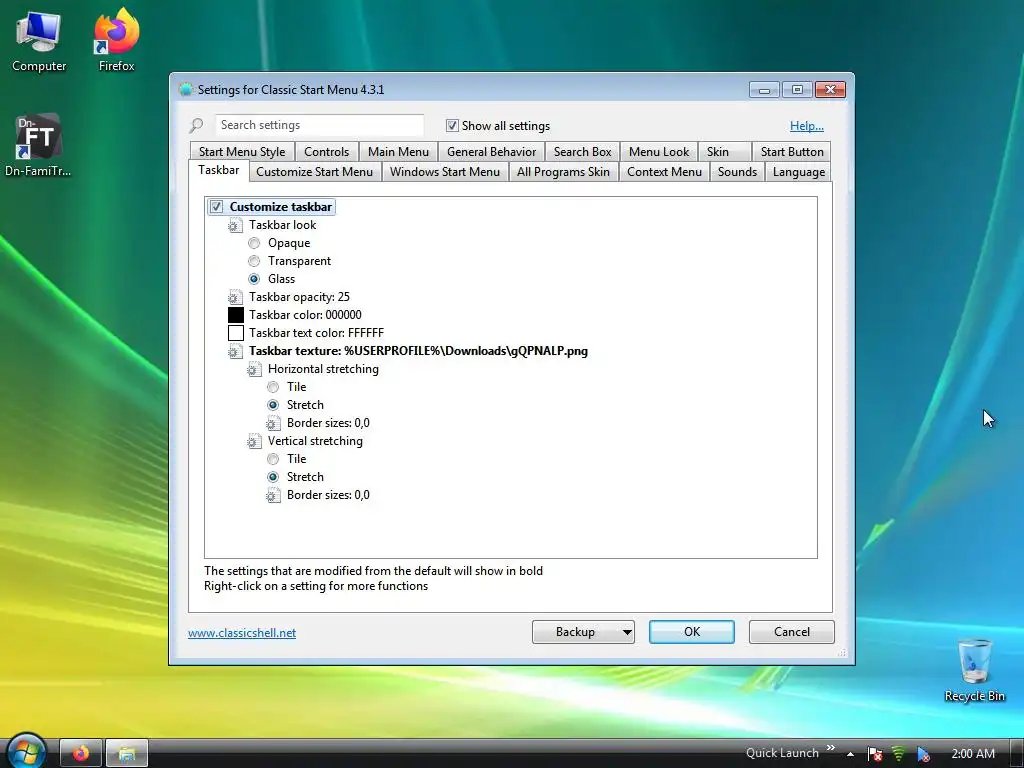The height and width of the screenshot is (768, 1024).
Task: Open the Sounds tab
Action: coord(737,172)
